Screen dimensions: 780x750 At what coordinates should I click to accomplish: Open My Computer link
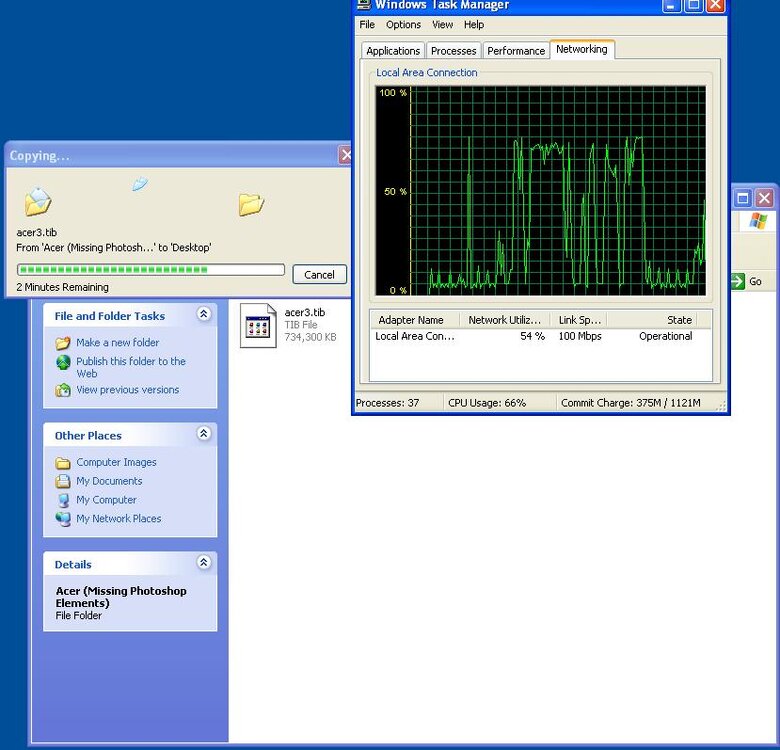click(x=106, y=500)
